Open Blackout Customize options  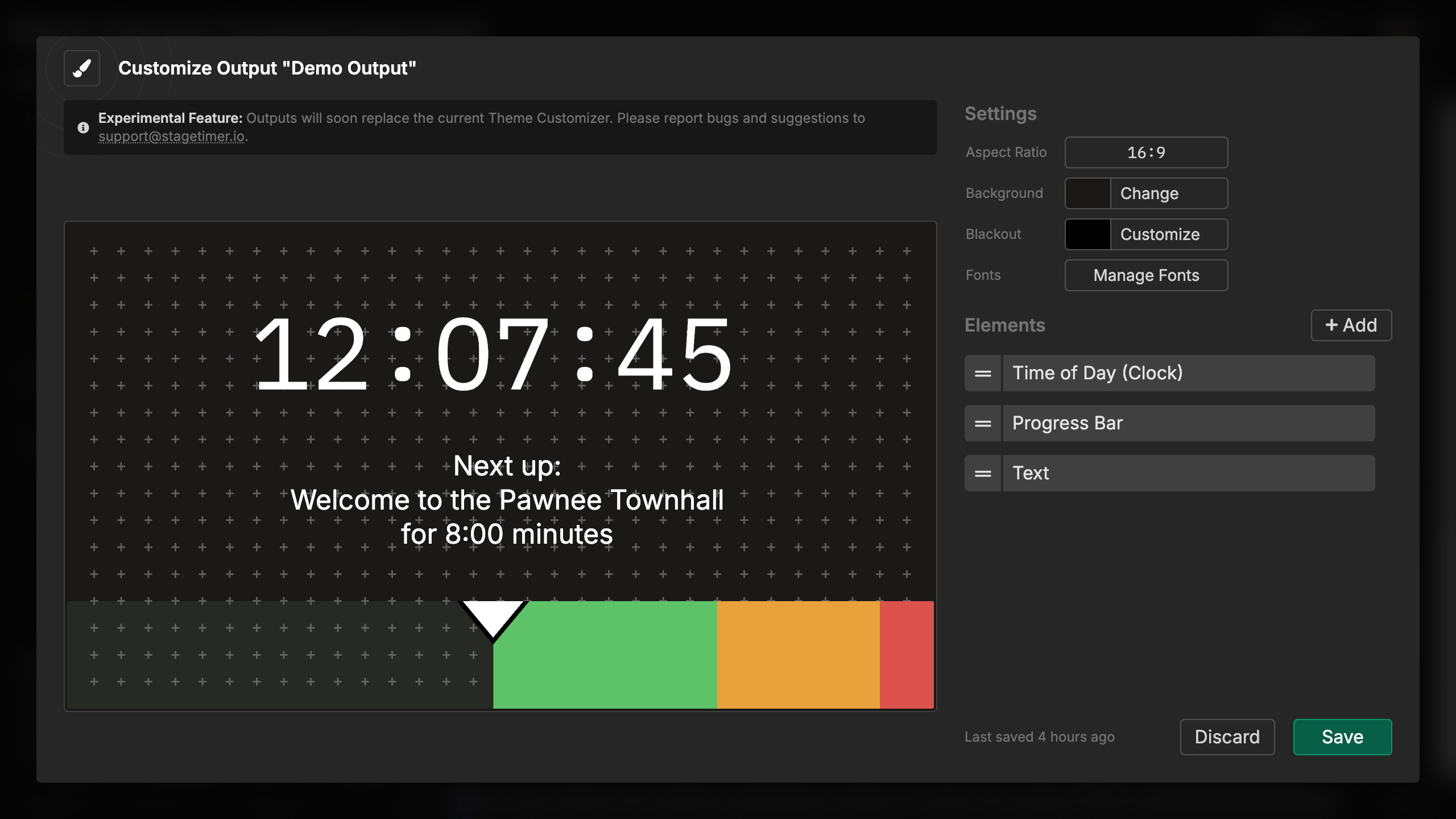[x=1160, y=234]
